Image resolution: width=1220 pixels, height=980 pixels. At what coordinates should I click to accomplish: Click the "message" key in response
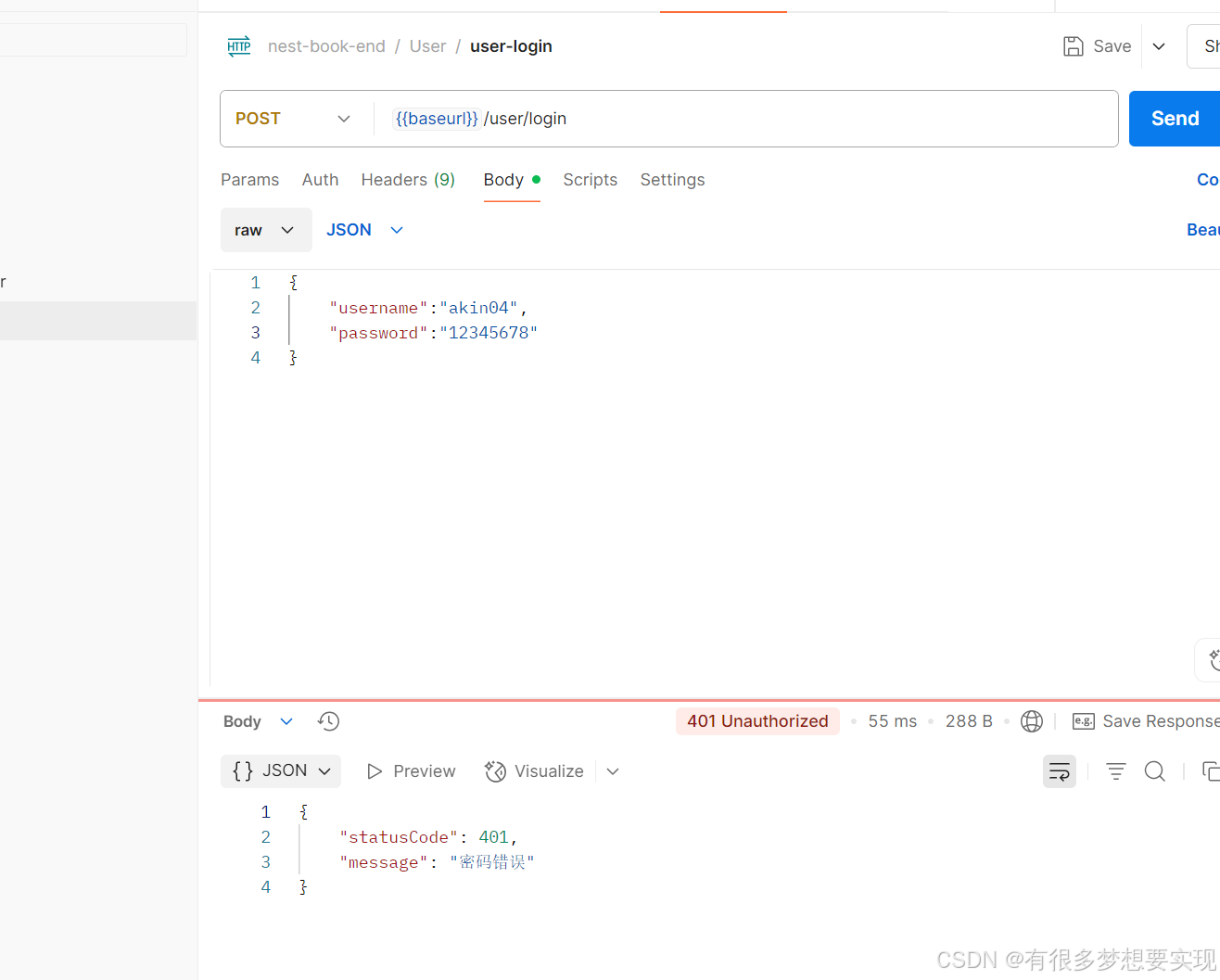384,862
